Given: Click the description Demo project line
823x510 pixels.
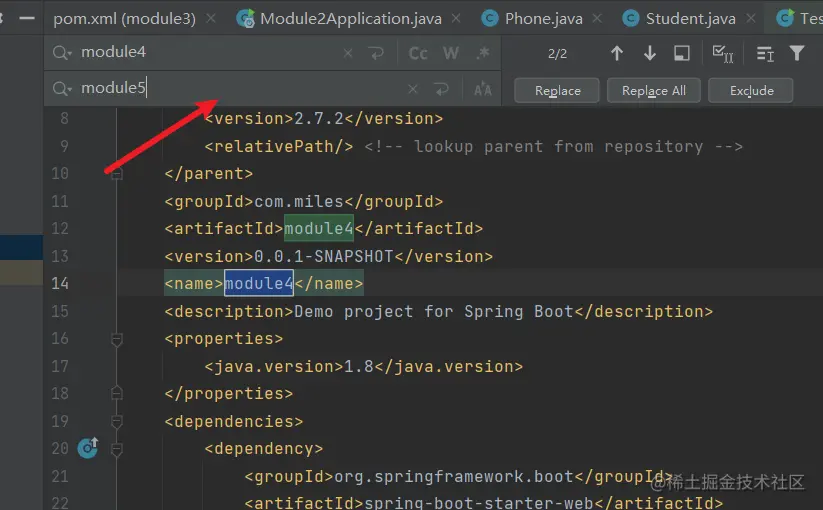Looking at the screenshot, I should coord(439,312).
